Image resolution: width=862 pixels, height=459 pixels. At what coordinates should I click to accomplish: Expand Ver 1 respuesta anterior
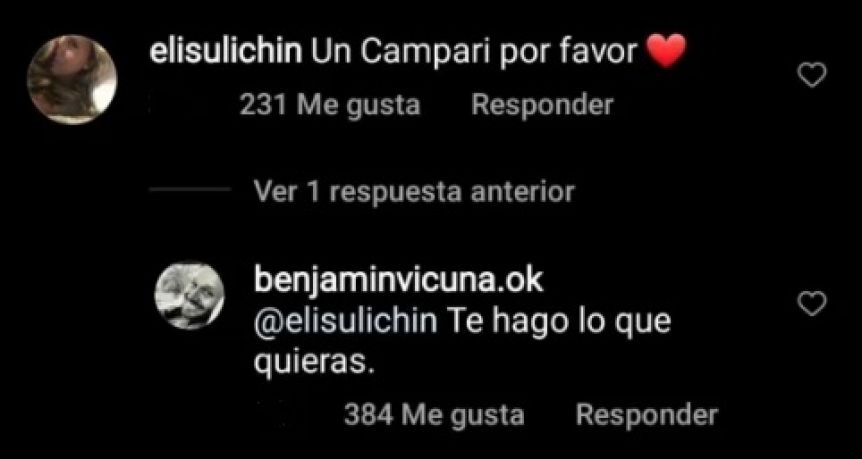click(x=415, y=192)
